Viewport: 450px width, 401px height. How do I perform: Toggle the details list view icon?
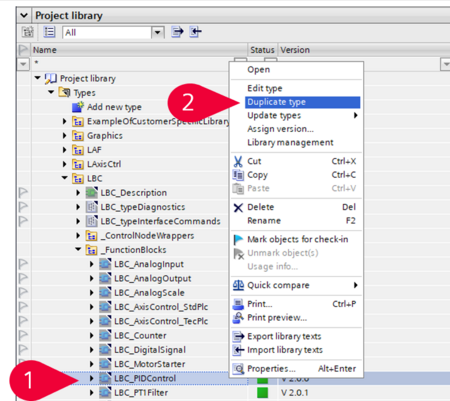pos(49,32)
